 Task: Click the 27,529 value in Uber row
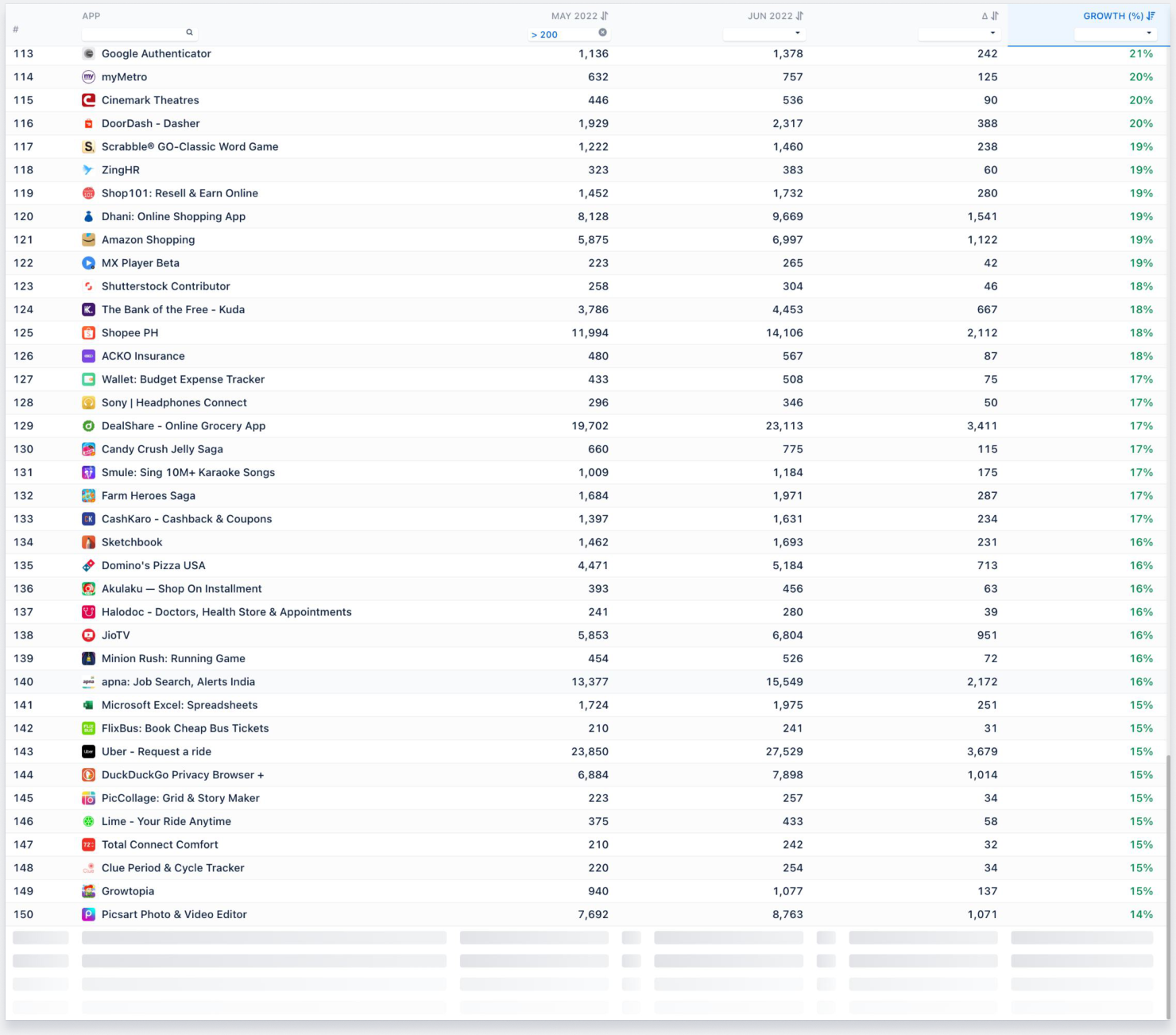(784, 752)
